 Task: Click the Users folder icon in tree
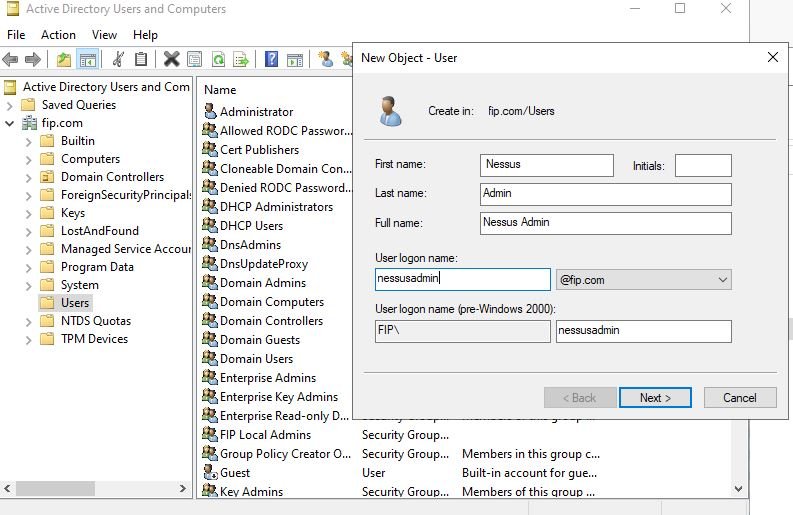[47, 303]
